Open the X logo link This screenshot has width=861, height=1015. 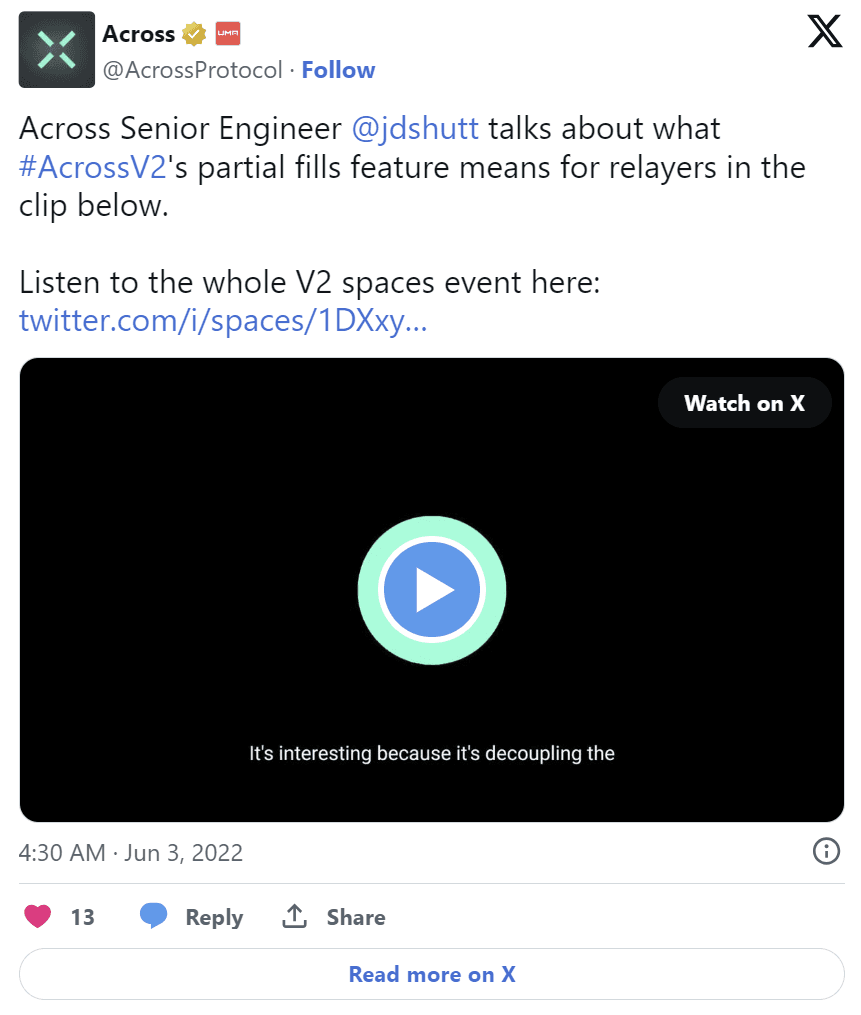[x=824, y=33]
